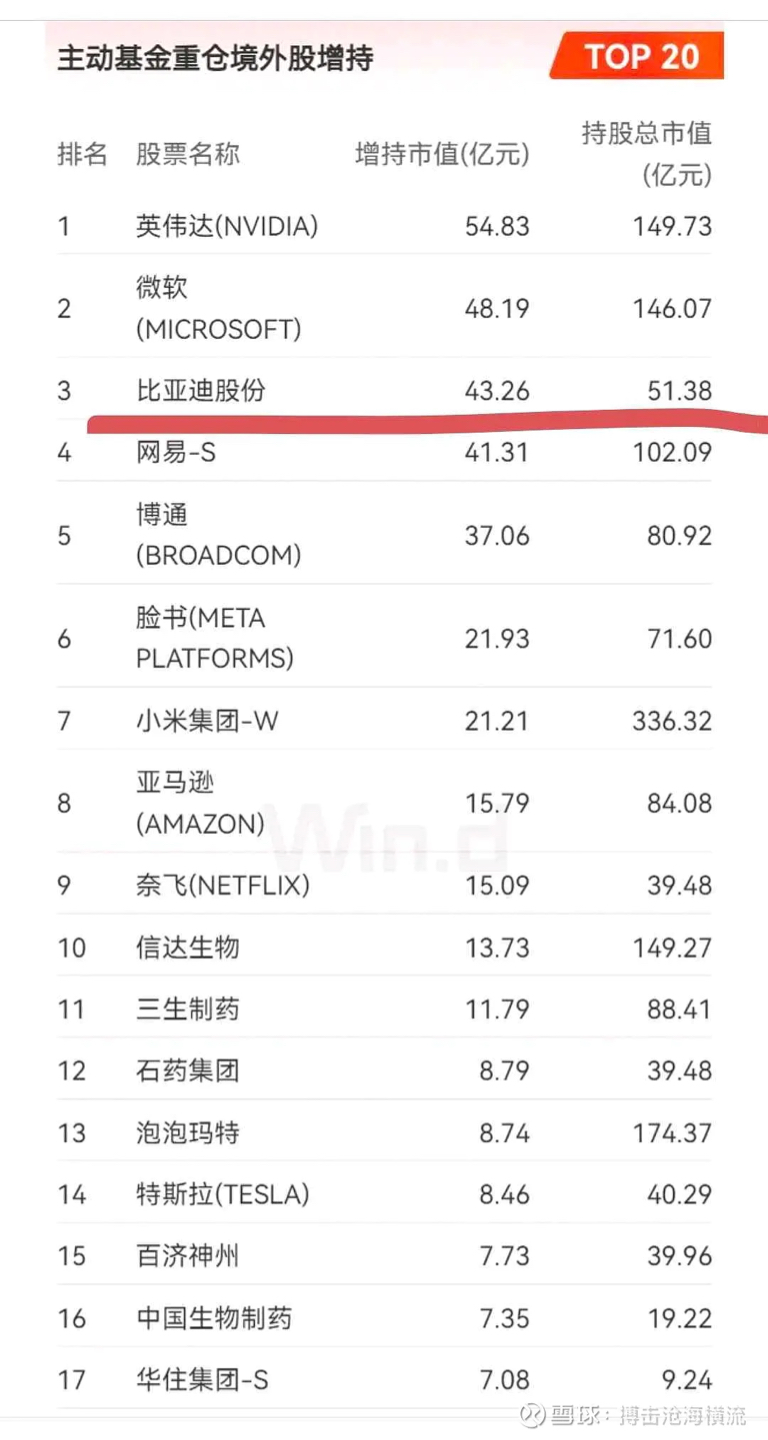Viewport: 768px width, 1440px height.
Task: Open the 搏击沧海横流 author link
Action: 682,1415
